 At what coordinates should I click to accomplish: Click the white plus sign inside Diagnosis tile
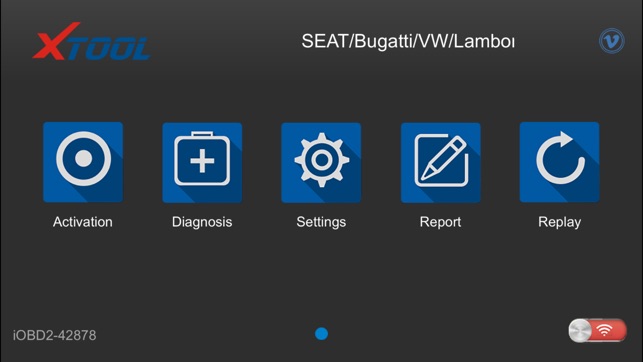pyautogui.click(x=202, y=161)
